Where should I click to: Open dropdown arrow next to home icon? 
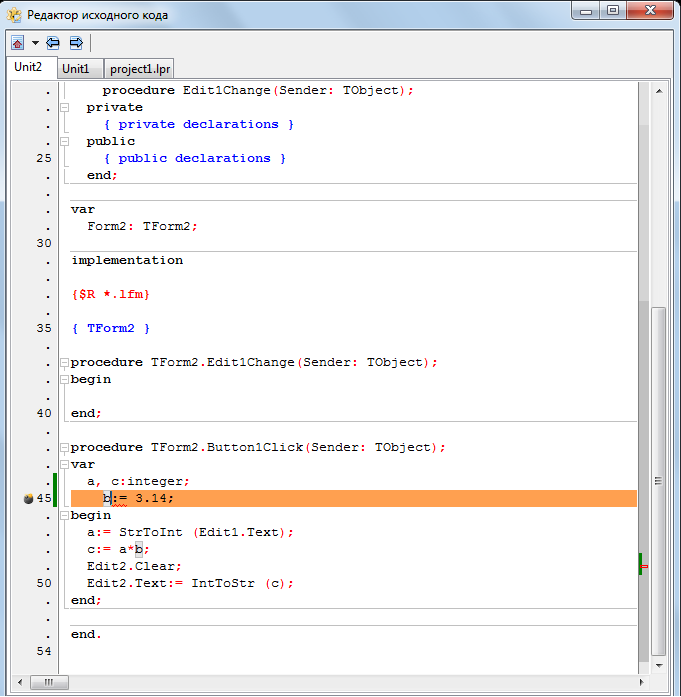point(34,43)
